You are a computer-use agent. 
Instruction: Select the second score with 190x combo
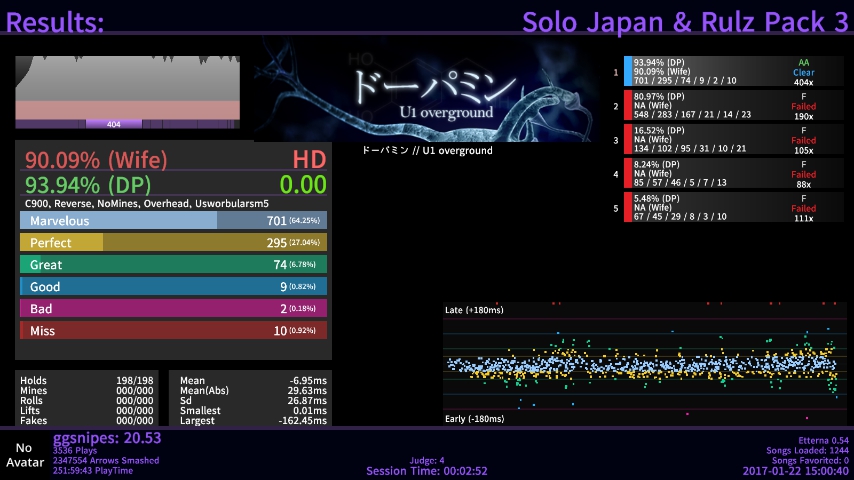(725, 107)
